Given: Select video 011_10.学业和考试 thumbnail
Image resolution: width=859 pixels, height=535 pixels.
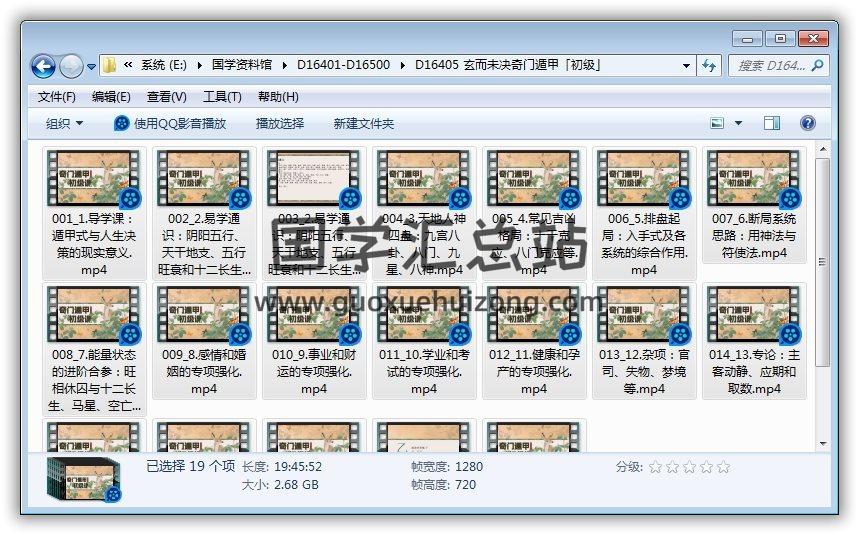Looking at the screenshot, I should [424, 314].
